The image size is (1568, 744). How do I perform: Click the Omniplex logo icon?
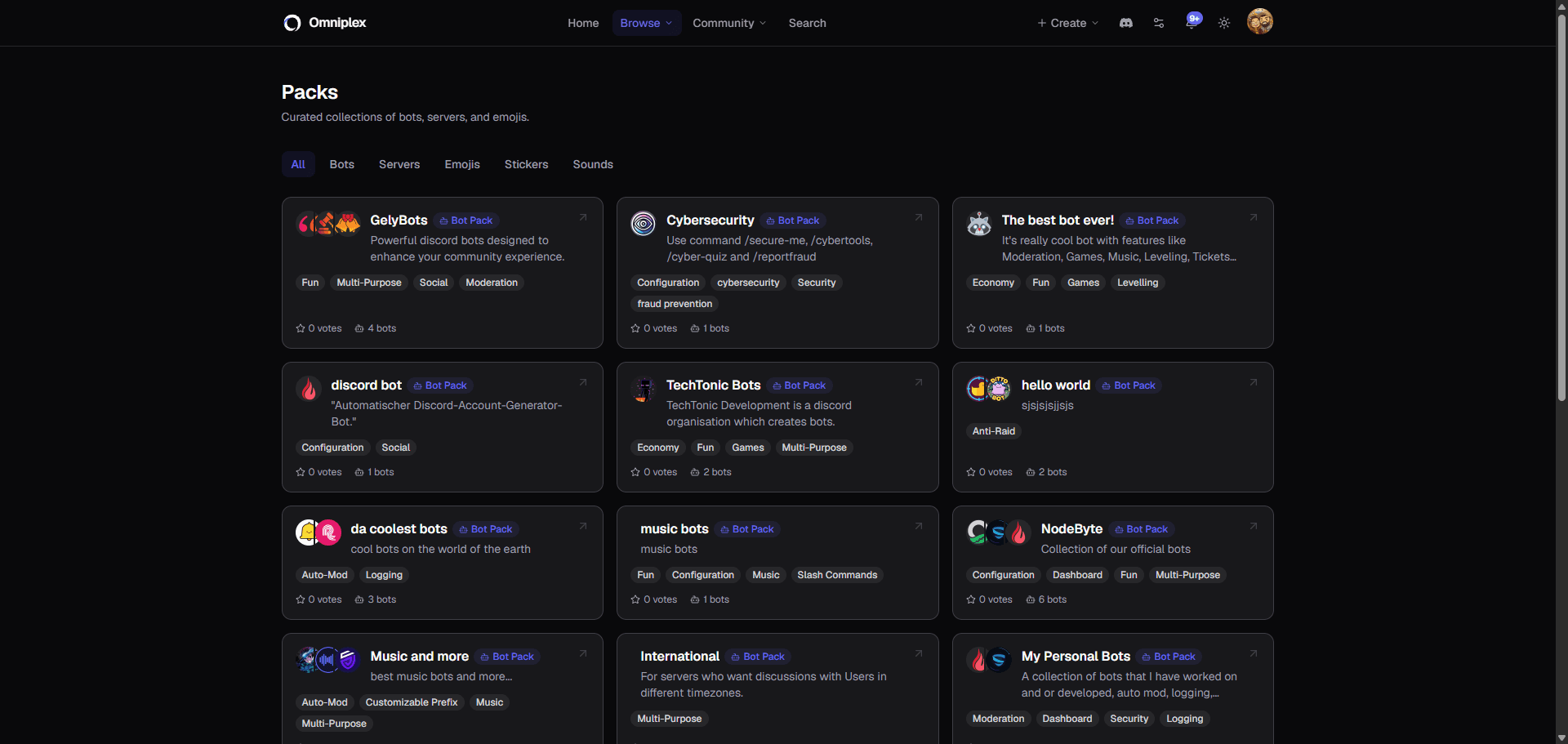pyautogui.click(x=292, y=23)
